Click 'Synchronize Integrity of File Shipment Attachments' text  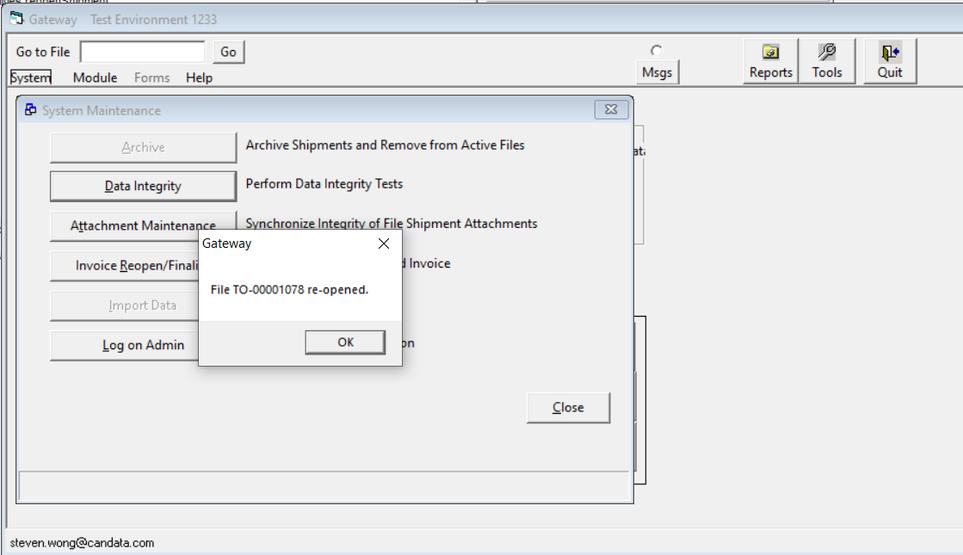[391, 223]
